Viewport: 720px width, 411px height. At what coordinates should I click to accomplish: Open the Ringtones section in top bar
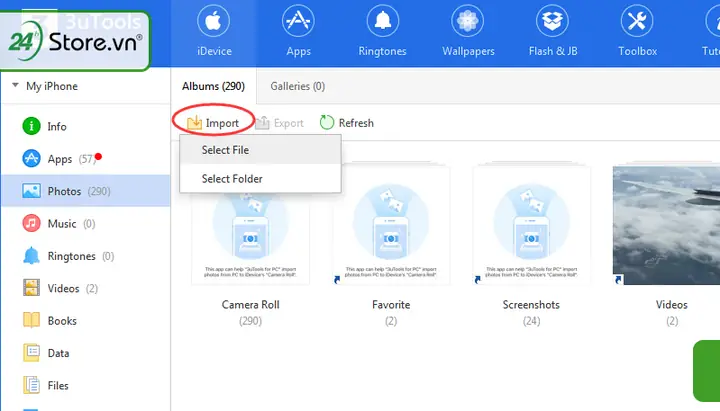[382, 33]
